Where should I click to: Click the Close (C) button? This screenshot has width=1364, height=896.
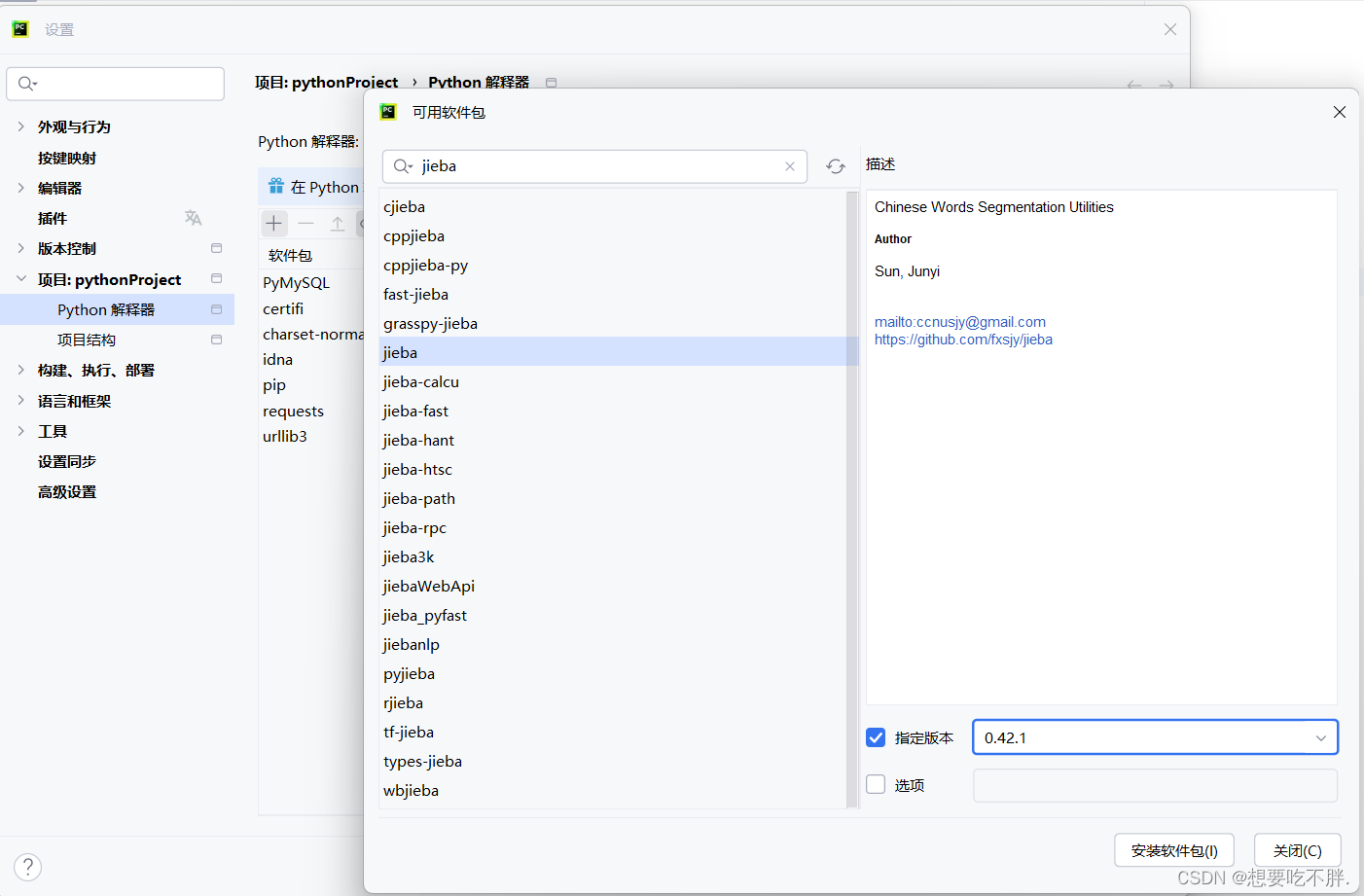tap(1298, 850)
